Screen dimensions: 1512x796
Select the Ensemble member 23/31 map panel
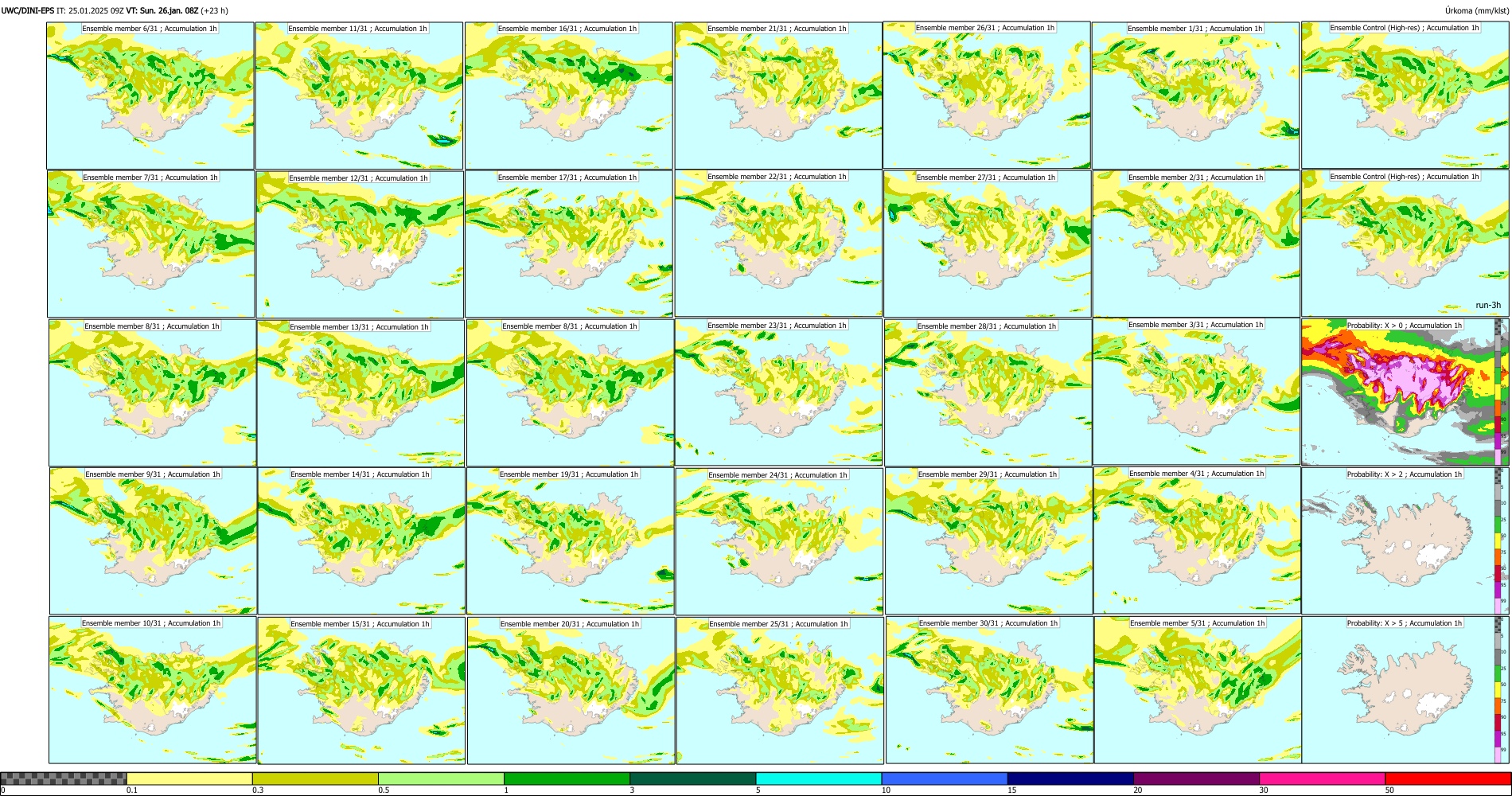pyautogui.click(x=778, y=392)
